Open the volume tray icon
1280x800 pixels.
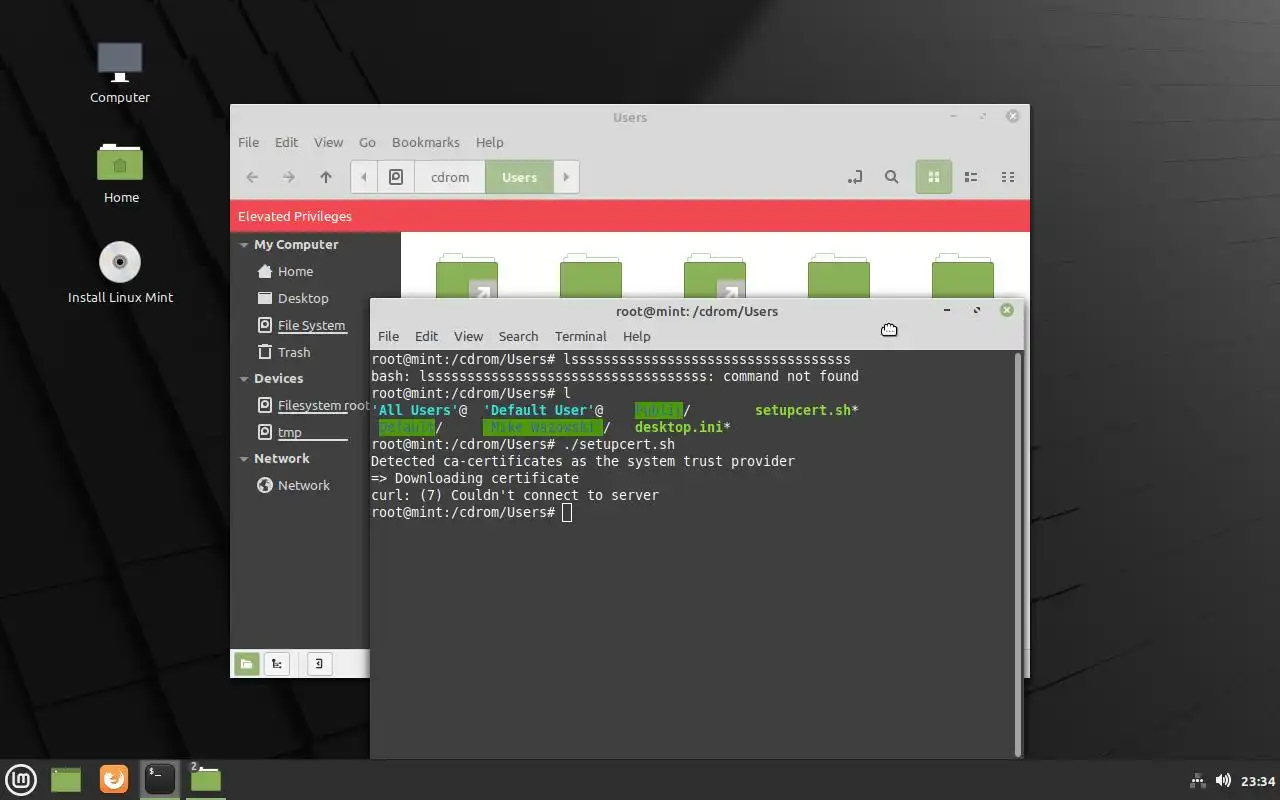pos(1223,781)
